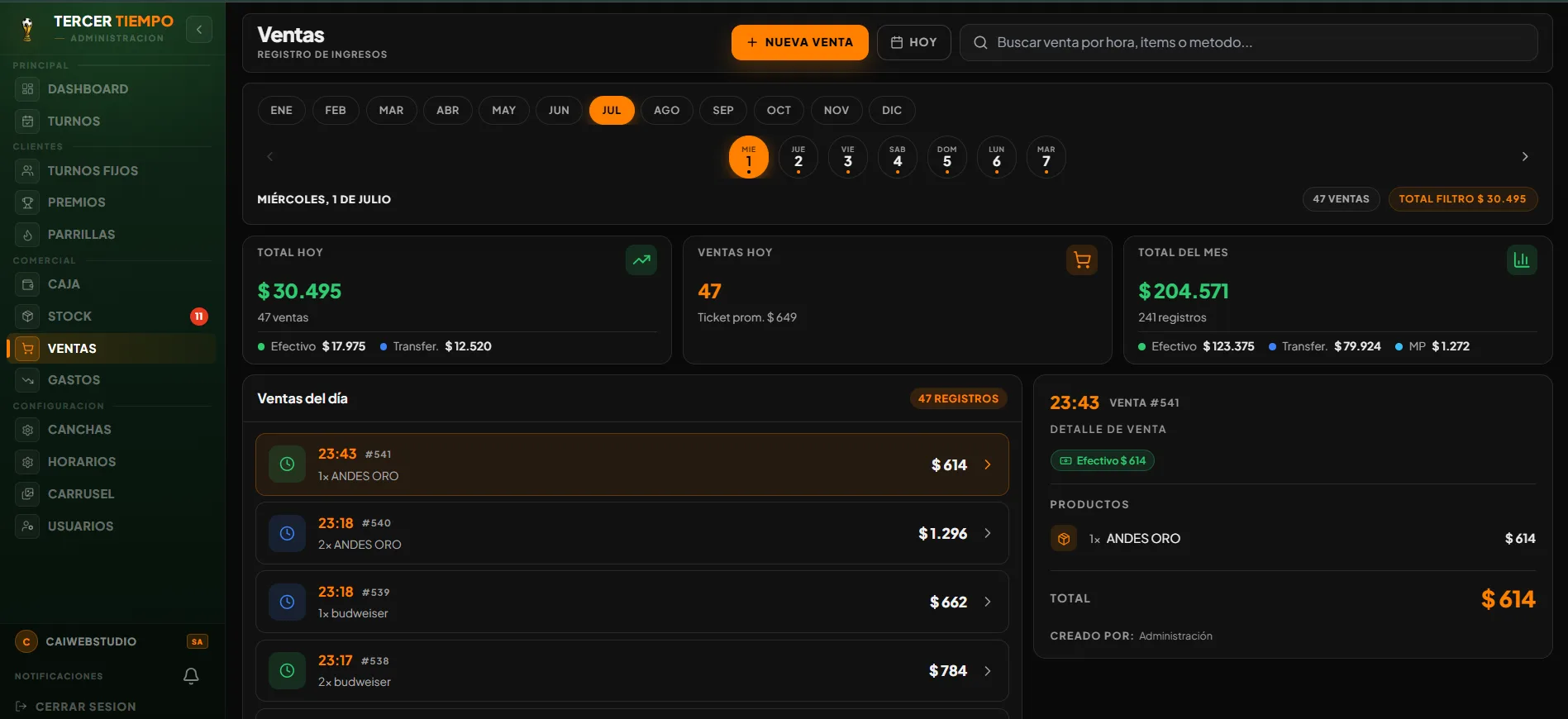Expand sale #540 with its chevron

click(x=987, y=533)
